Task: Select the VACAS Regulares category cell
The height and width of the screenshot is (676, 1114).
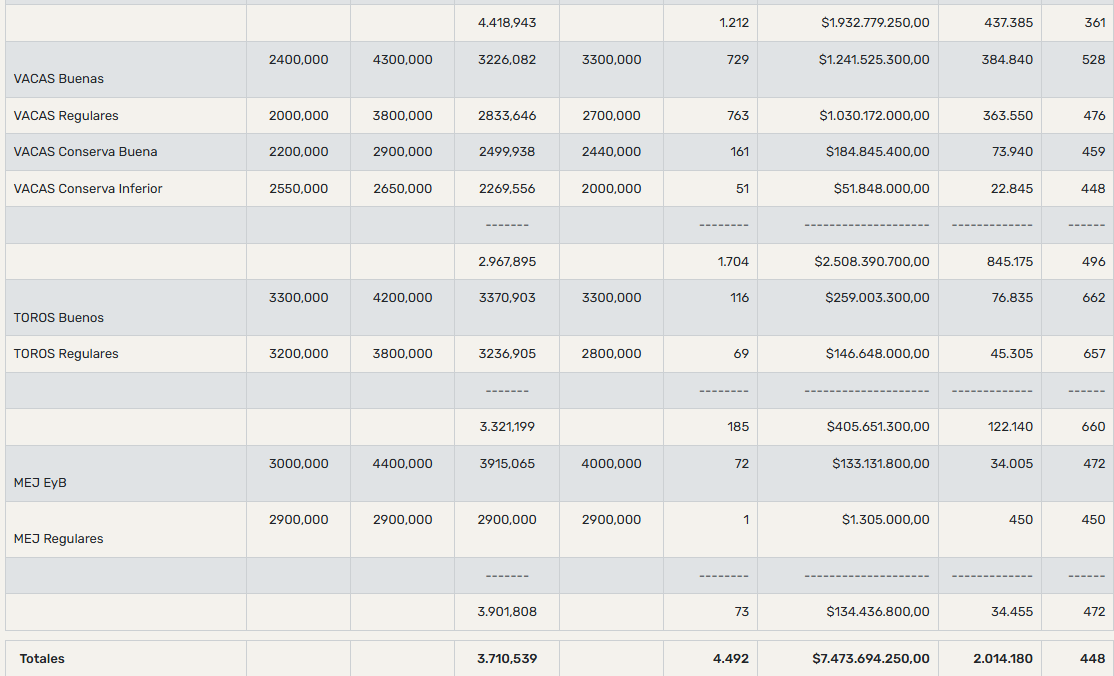Action: [x=126, y=115]
